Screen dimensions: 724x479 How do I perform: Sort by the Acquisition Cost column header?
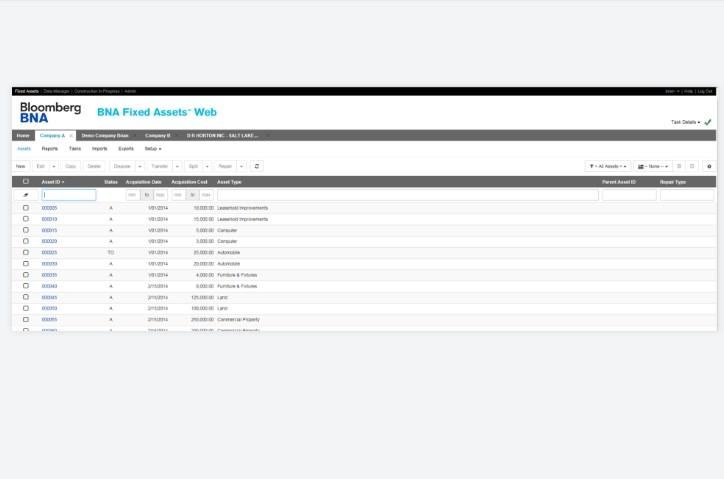189,182
